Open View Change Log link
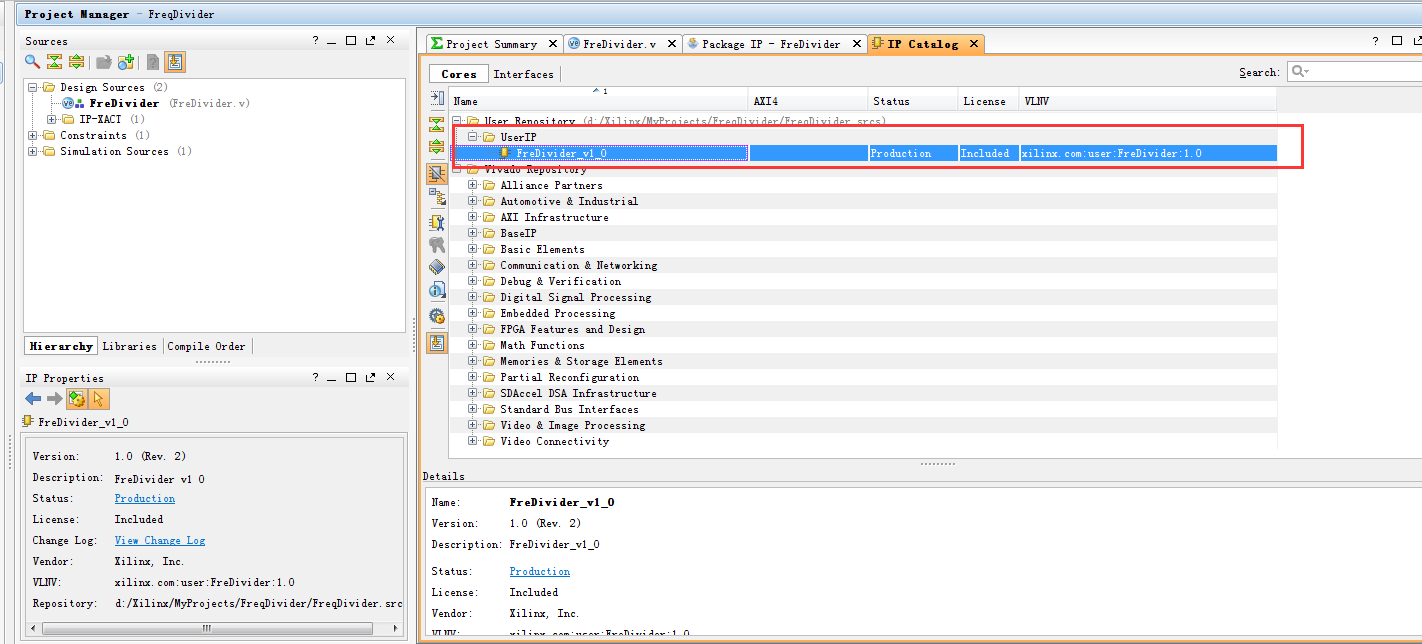The width and height of the screenshot is (1422, 644). 160,541
